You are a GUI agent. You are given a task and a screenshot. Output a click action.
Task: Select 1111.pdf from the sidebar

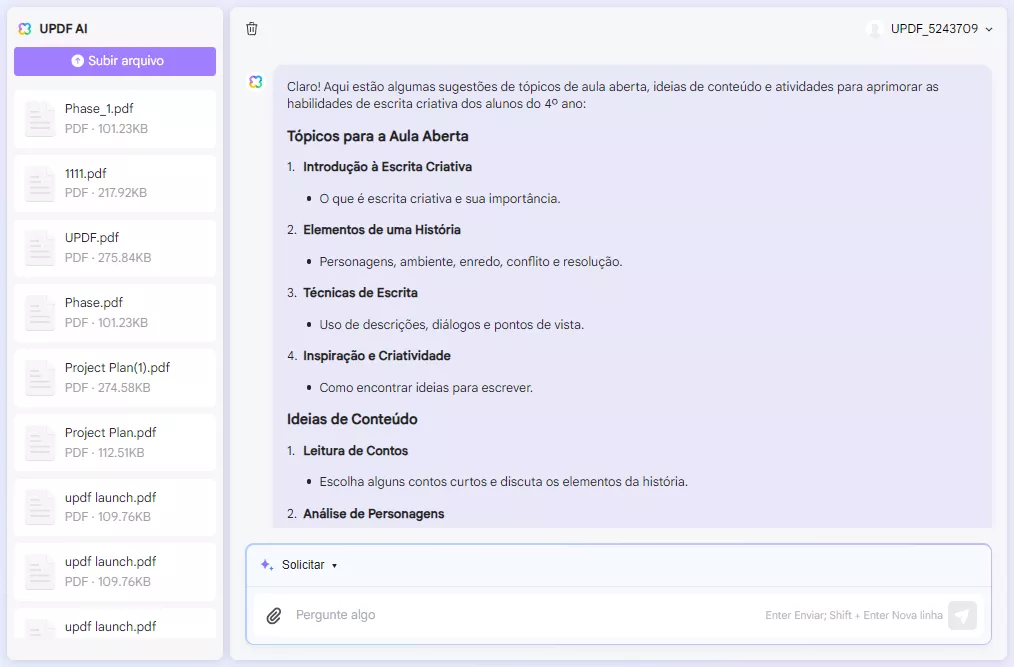coord(114,182)
